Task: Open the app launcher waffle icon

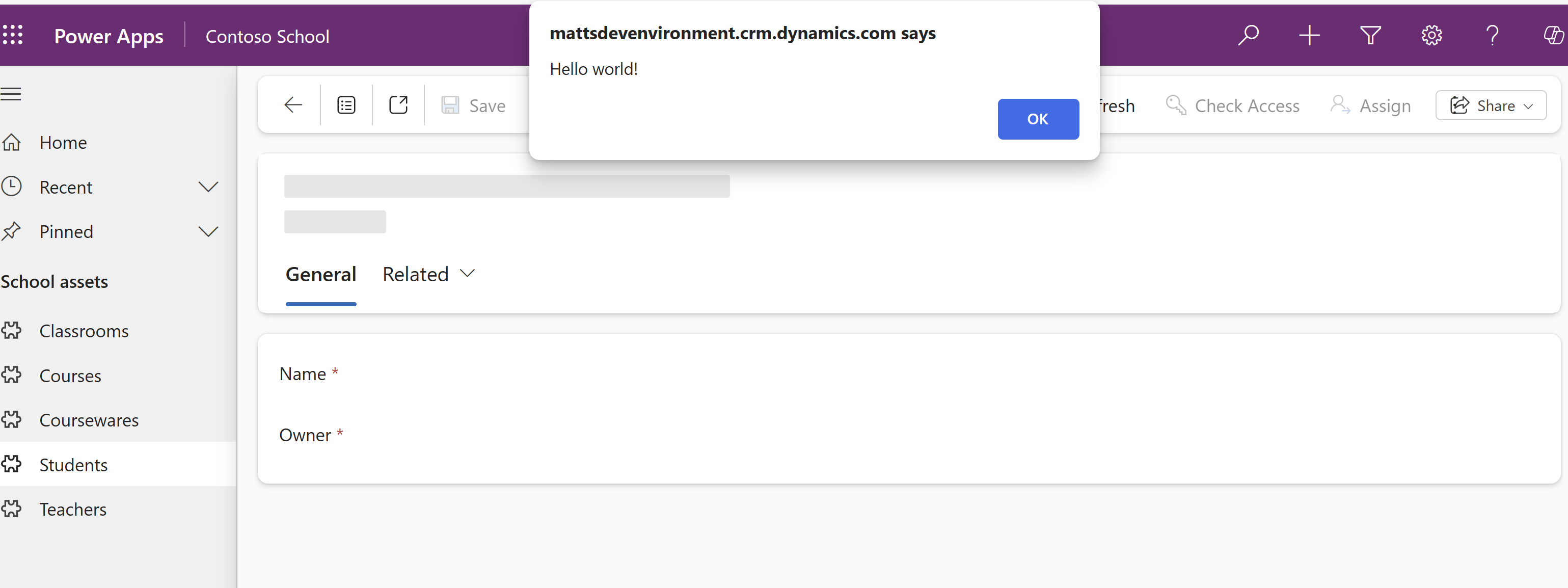Action: (x=13, y=35)
